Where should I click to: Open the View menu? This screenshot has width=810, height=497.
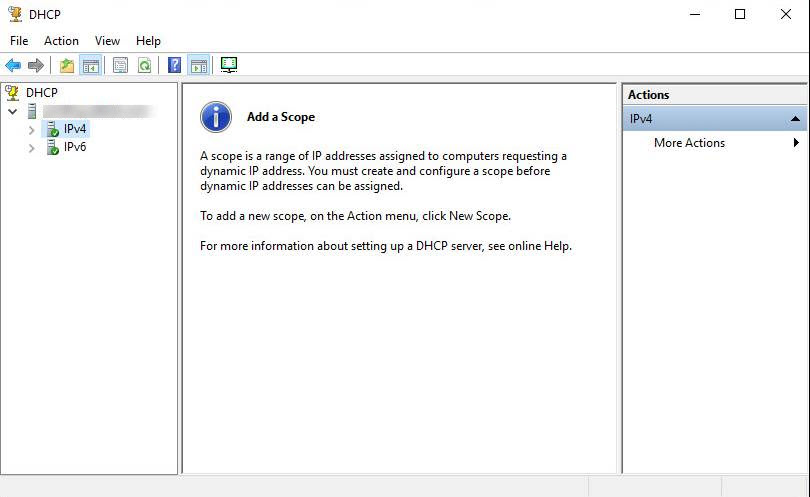click(x=107, y=41)
